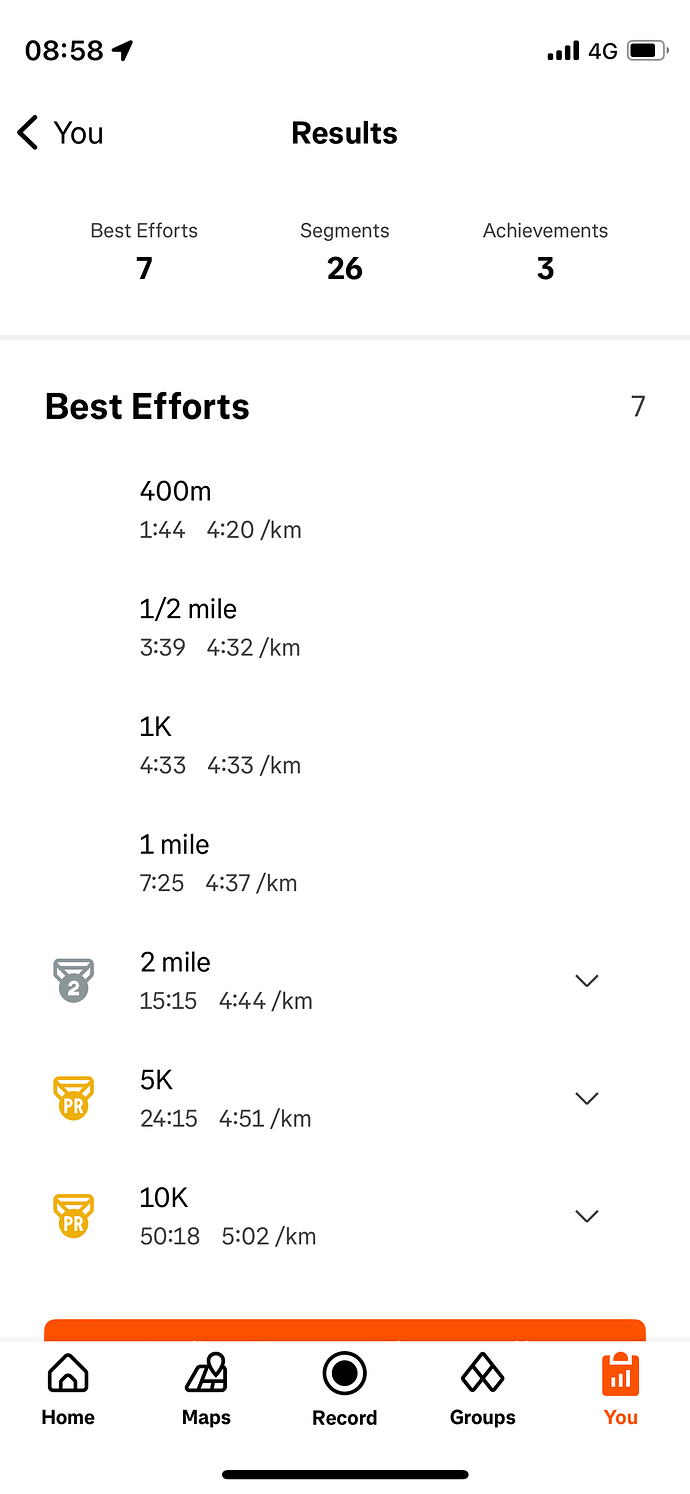Tap the back chevron beside You
Viewport: 690px width, 1494px height.
click(28, 132)
